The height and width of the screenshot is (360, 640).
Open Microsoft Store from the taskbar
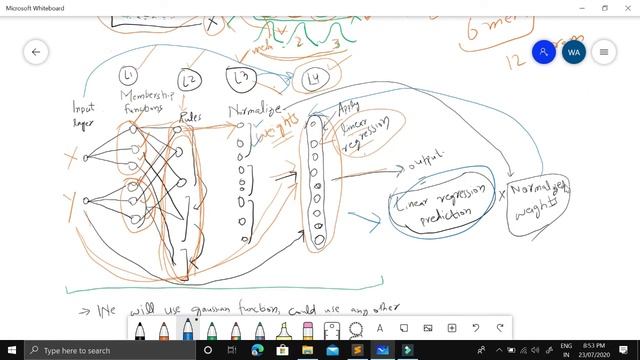(282, 350)
